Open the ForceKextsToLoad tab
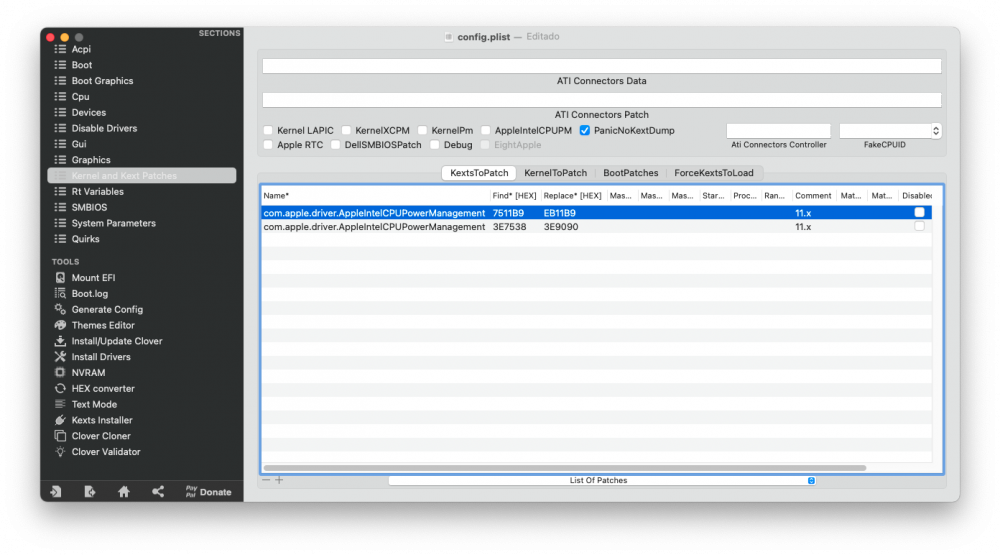Screen dimensions: 1000x555 point(714,173)
